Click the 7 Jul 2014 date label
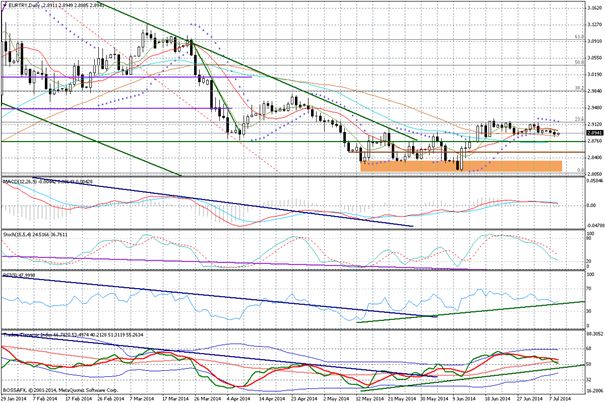The height and width of the screenshot is (403, 605). [x=562, y=398]
